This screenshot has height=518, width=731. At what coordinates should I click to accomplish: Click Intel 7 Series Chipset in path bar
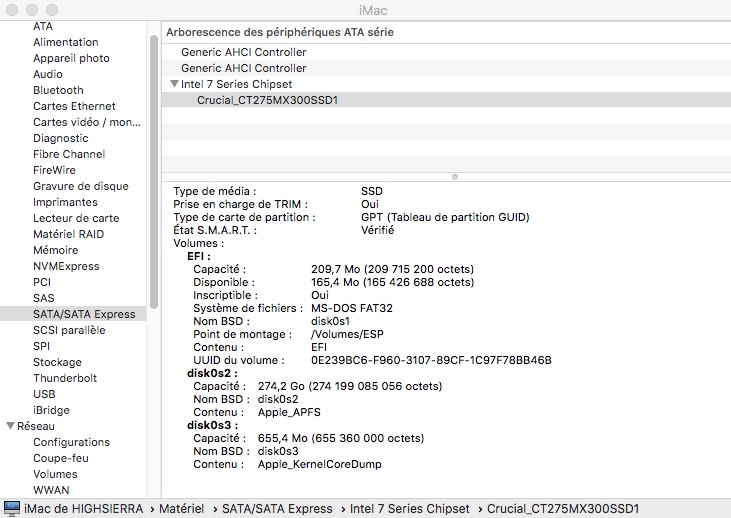(x=409, y=509)
